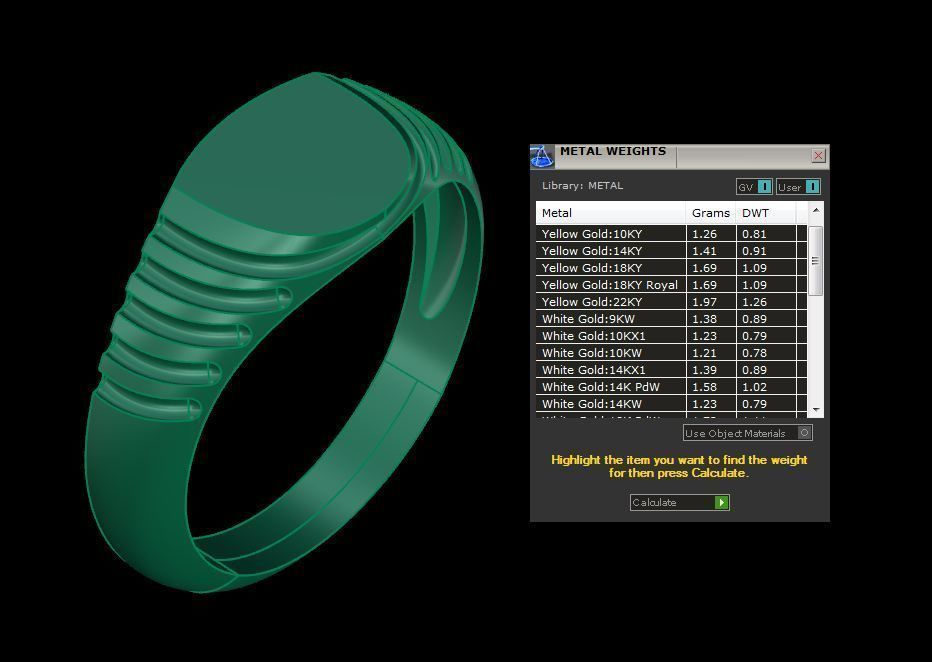Click the 1.97 grams value for 22KY

(704, 302)
